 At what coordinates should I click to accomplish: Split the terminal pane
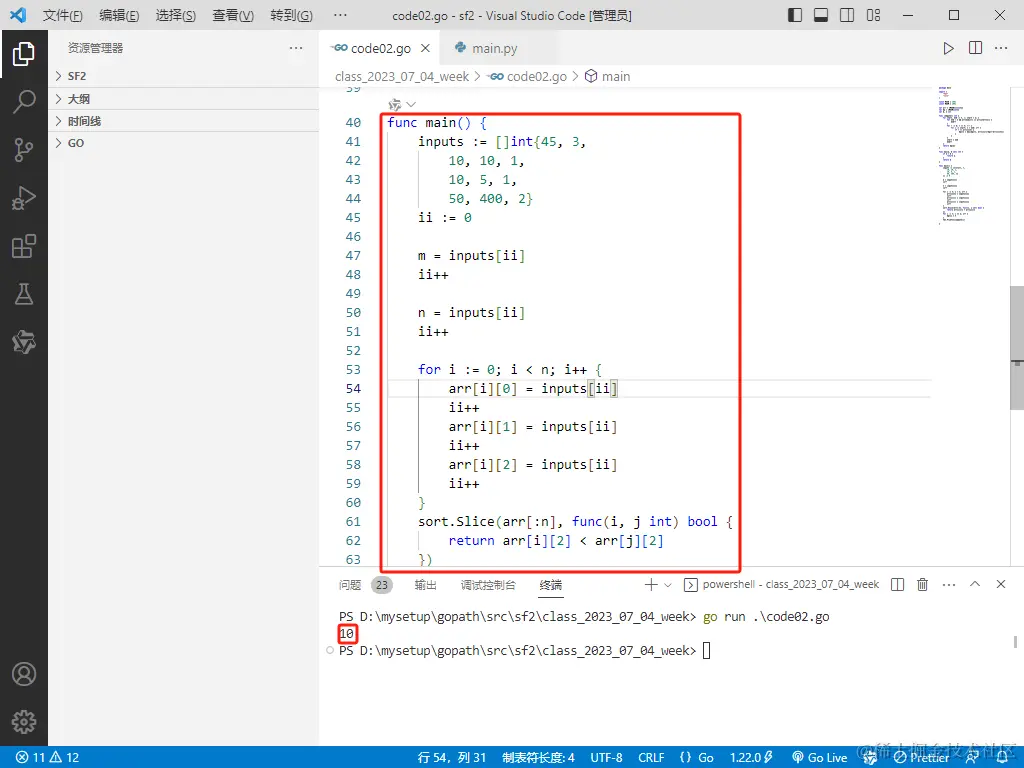897,584
